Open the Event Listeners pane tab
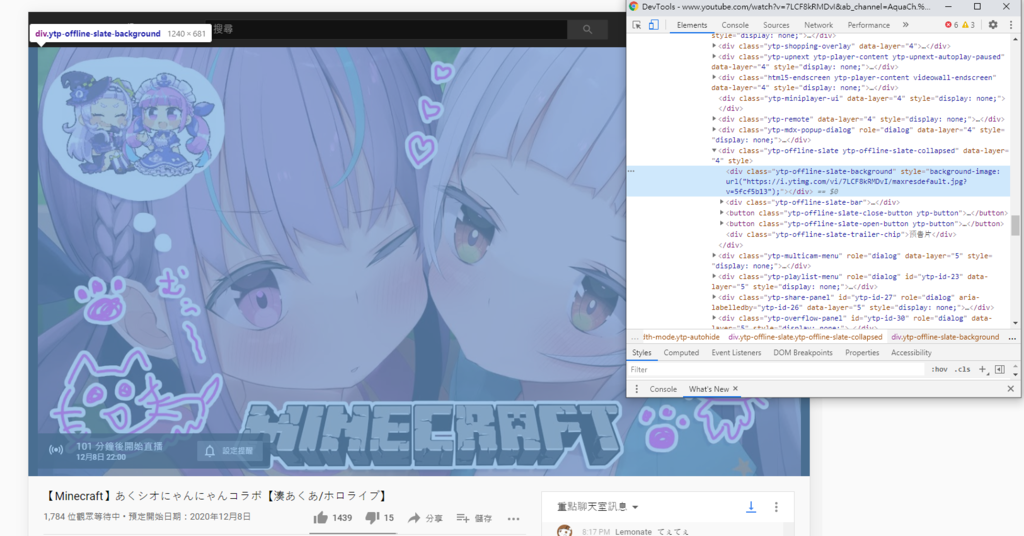 (x=736, y=353)
